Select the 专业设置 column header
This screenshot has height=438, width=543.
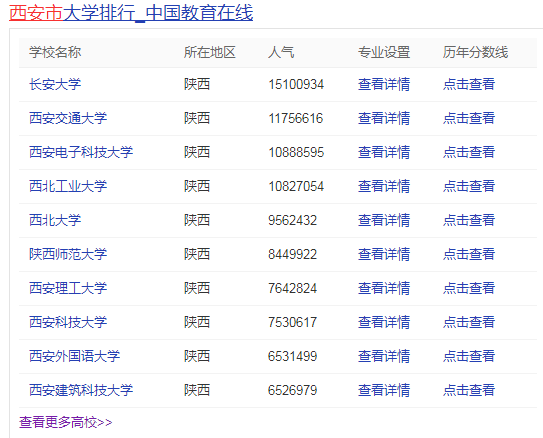384,52
